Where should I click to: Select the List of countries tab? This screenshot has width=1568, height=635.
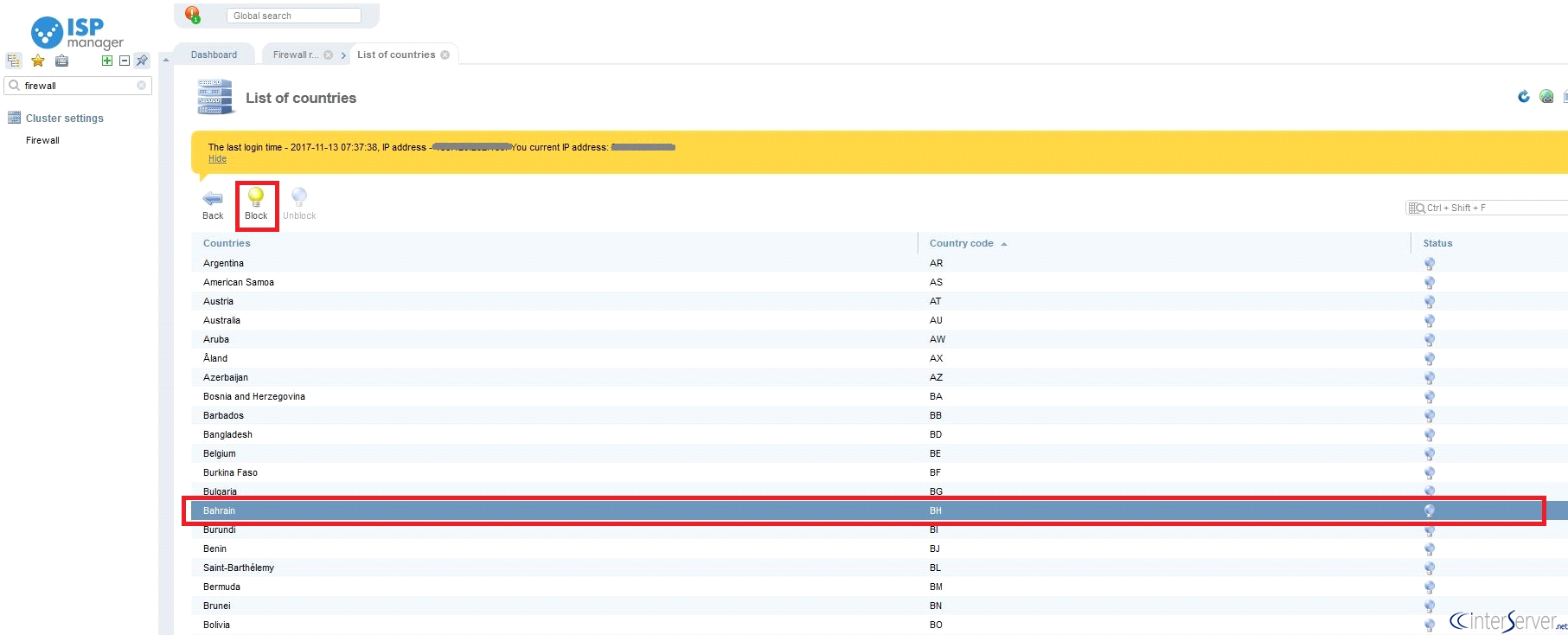pyautogui.click(x=396, y=55)
